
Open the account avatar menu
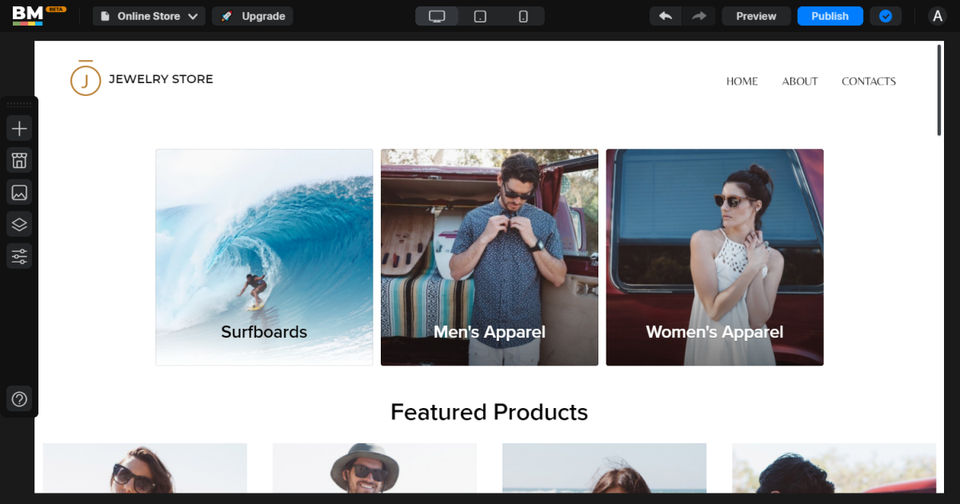tap(937, 16)
